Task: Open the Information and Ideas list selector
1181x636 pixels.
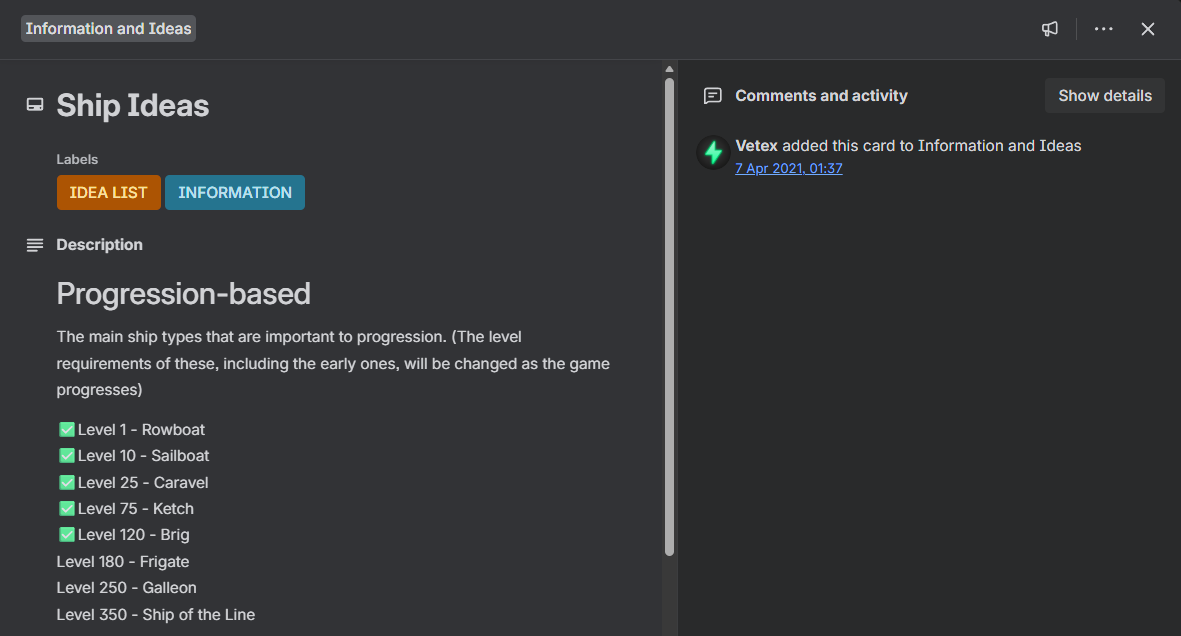Action: pos(108,29)
